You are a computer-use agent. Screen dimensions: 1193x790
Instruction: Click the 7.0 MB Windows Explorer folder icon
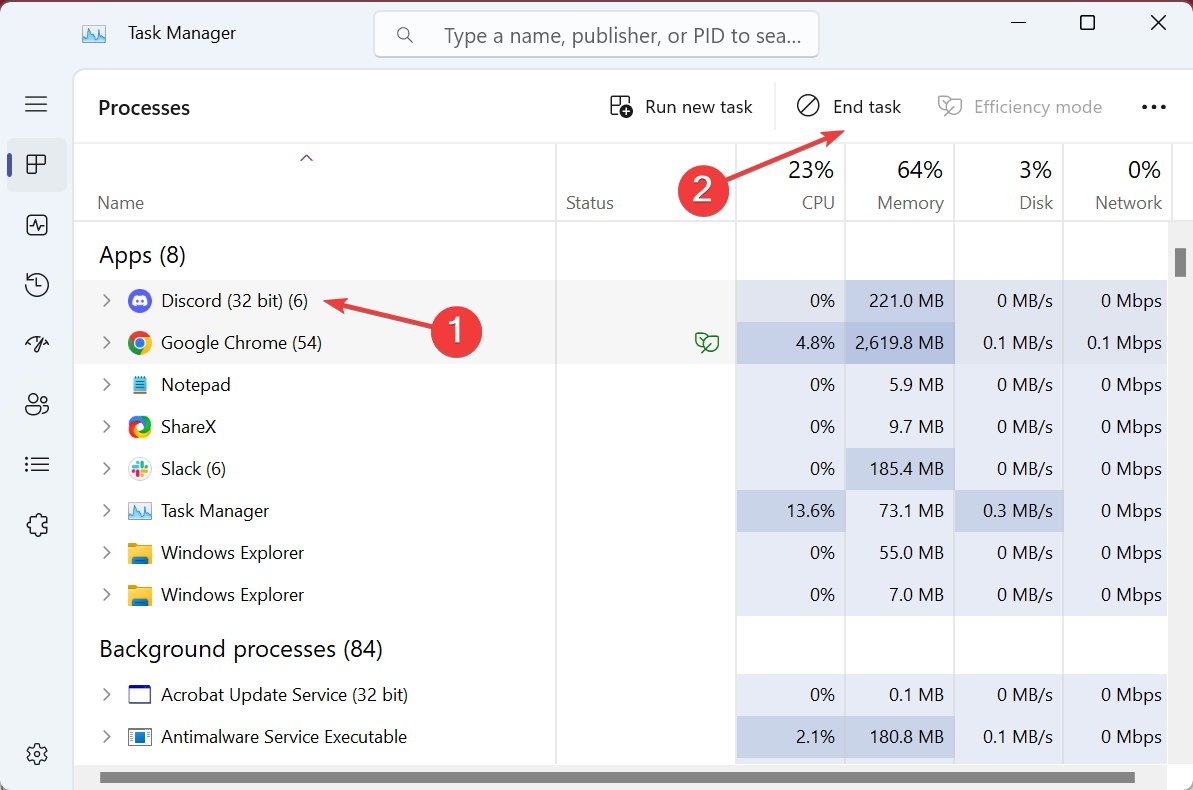[139, 595]
